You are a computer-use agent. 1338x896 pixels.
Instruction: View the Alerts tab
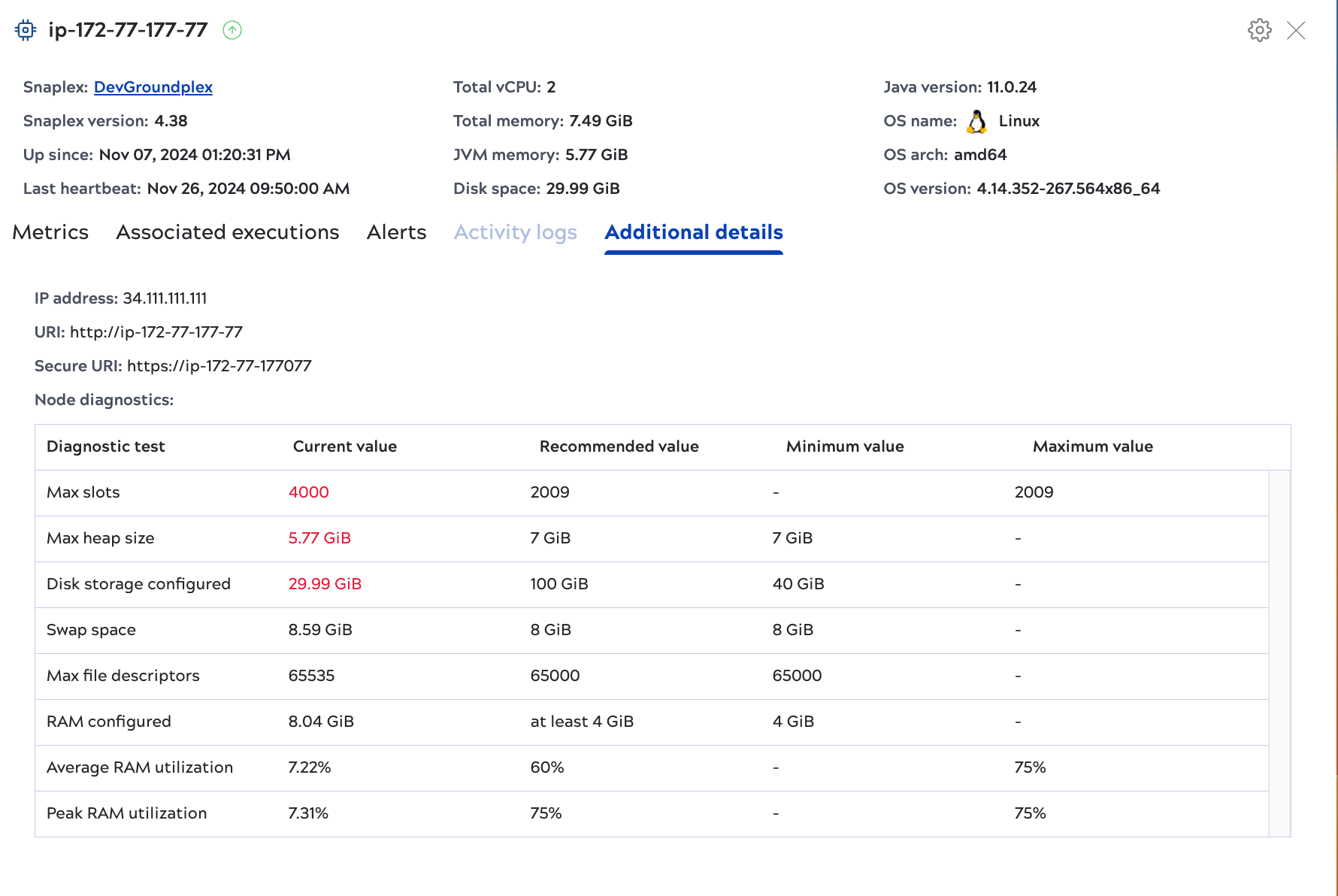[x=396, y=232]
